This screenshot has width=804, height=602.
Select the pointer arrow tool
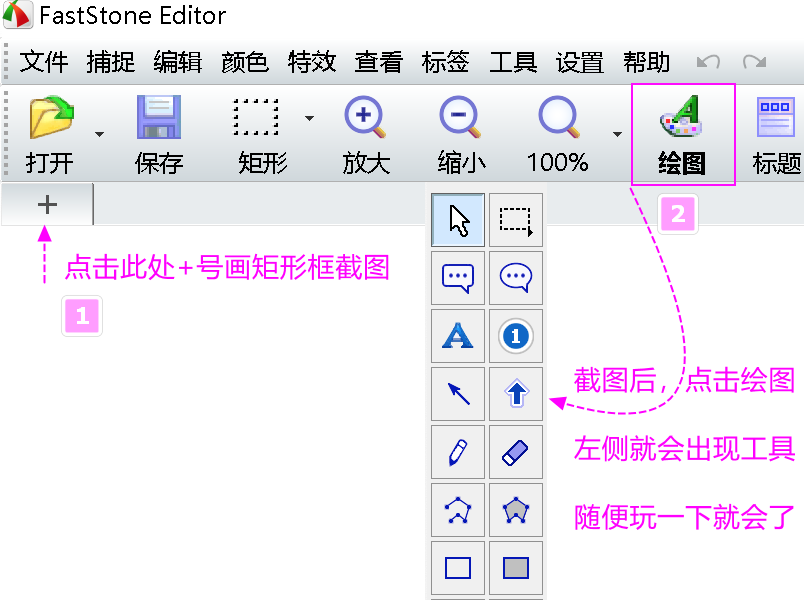[x=458, y=220]
